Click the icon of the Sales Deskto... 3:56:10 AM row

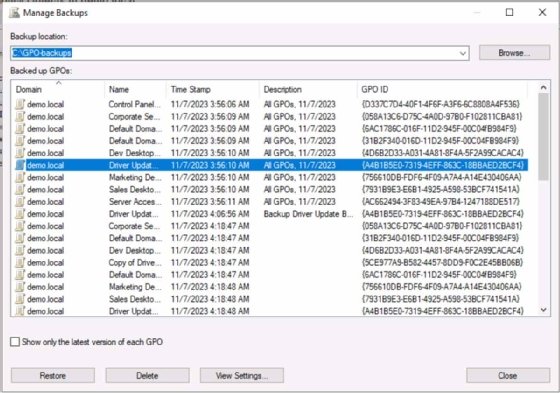point(20,189)
